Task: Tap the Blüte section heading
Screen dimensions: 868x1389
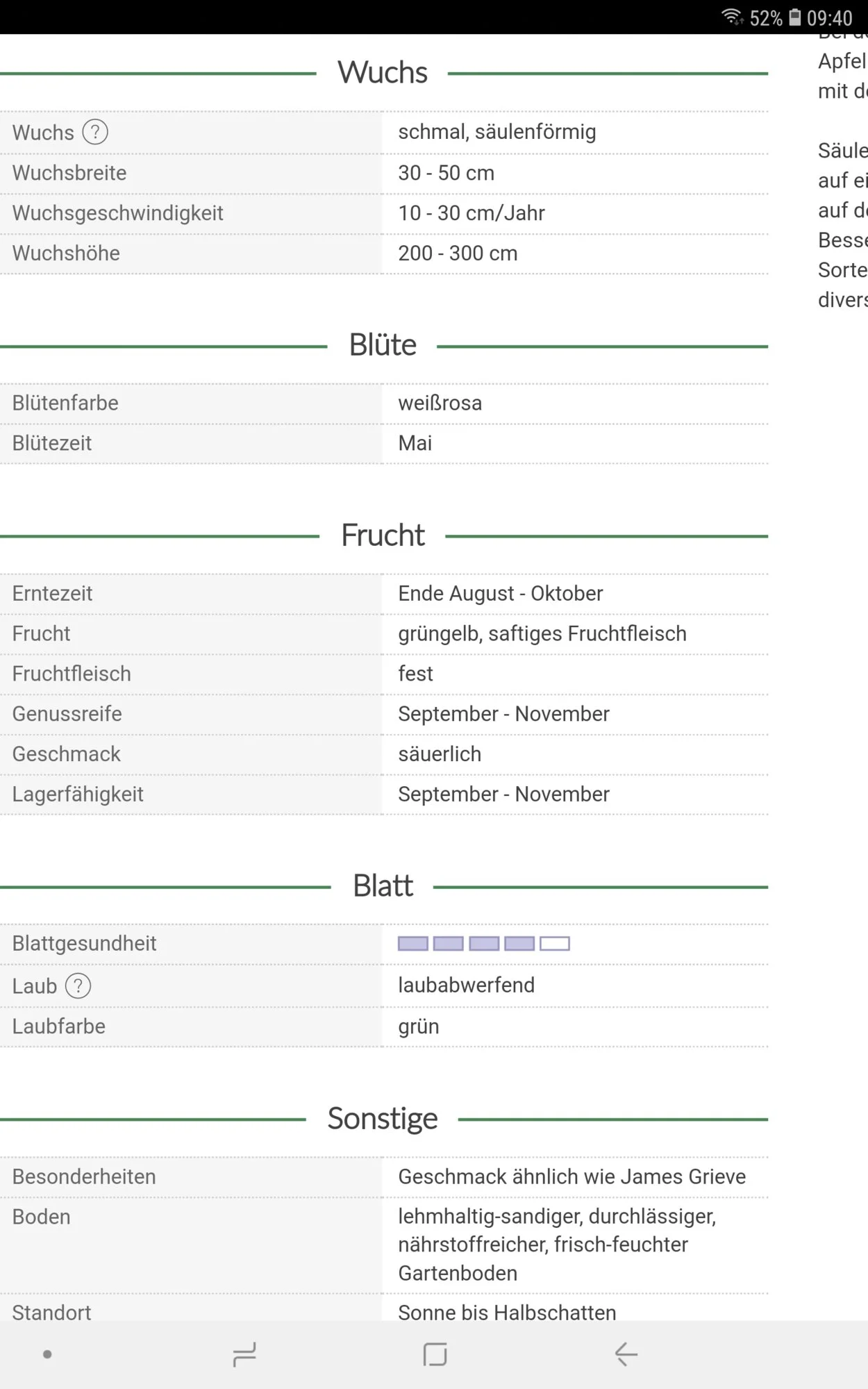Action: (x=383, y=346)
